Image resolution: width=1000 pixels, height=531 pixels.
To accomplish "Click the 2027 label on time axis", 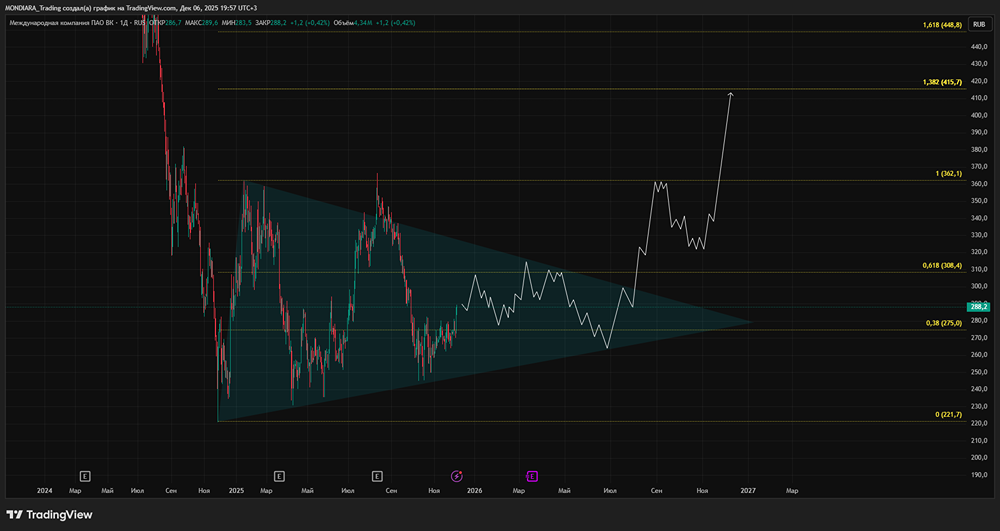I will click(748, 491).
